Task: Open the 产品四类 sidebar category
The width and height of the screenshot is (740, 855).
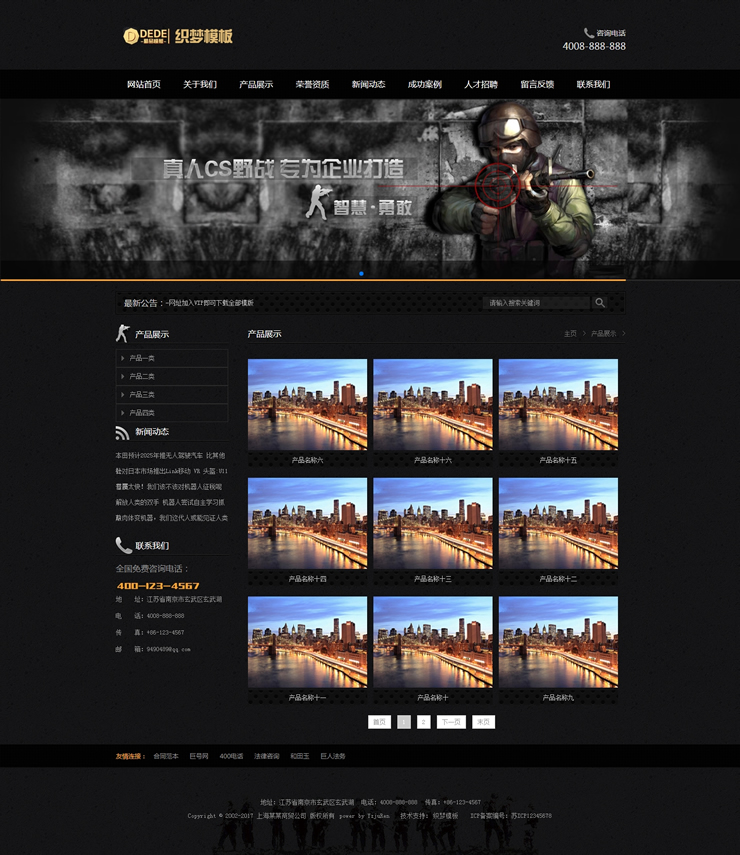Action: point(142,412)
